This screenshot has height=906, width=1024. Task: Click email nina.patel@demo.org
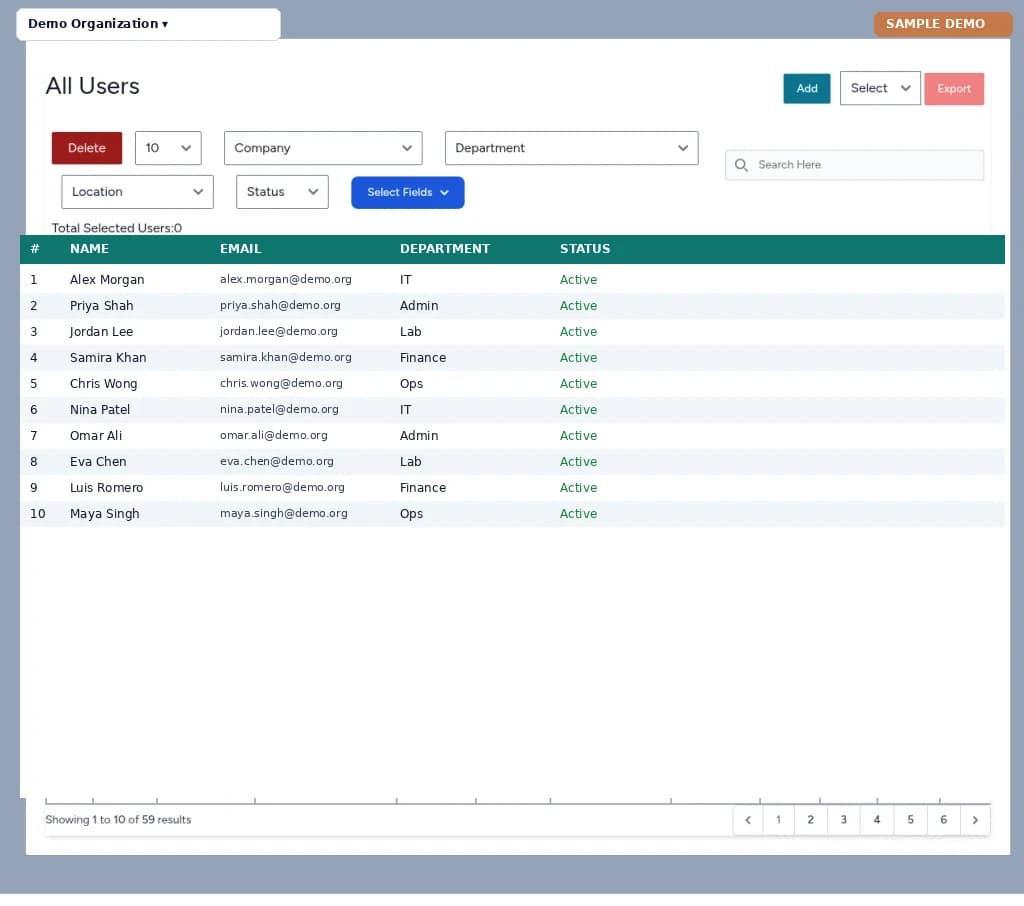coord(279,410)
